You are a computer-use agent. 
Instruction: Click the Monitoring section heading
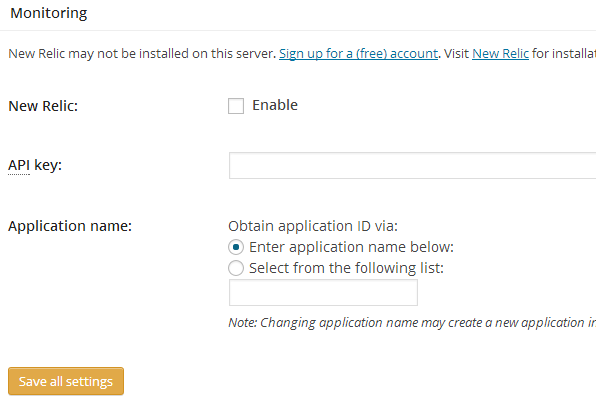pos(49,13)
